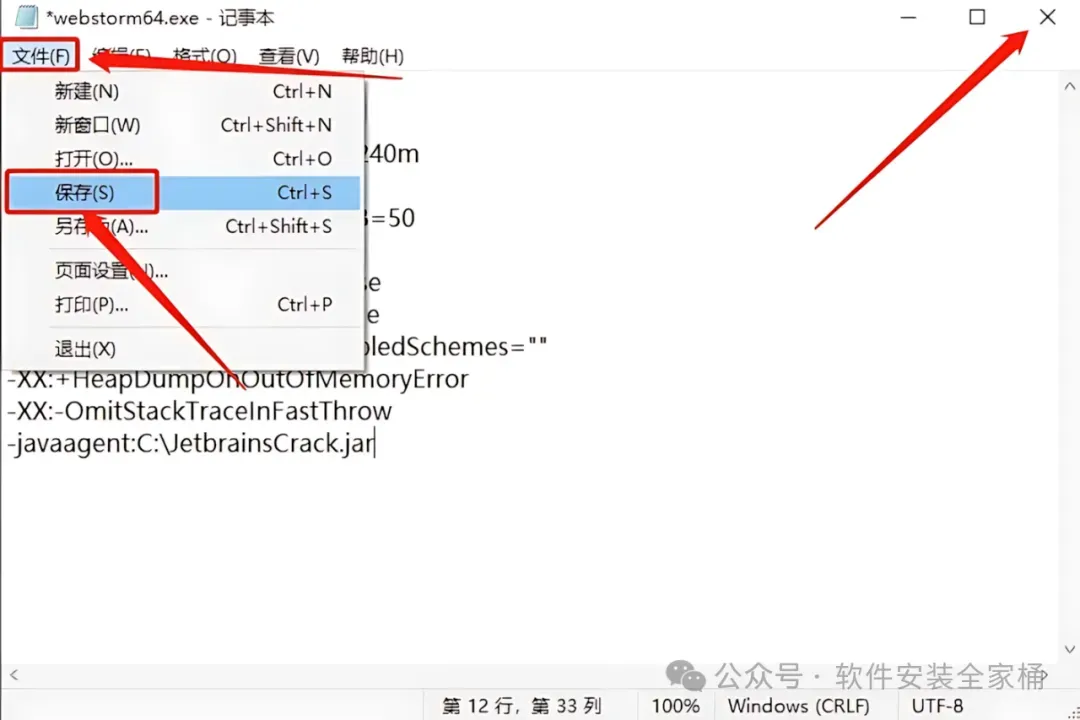
Task: Open the 格式(O) menu
Action: pyautogui.click(x=205, y=56)
